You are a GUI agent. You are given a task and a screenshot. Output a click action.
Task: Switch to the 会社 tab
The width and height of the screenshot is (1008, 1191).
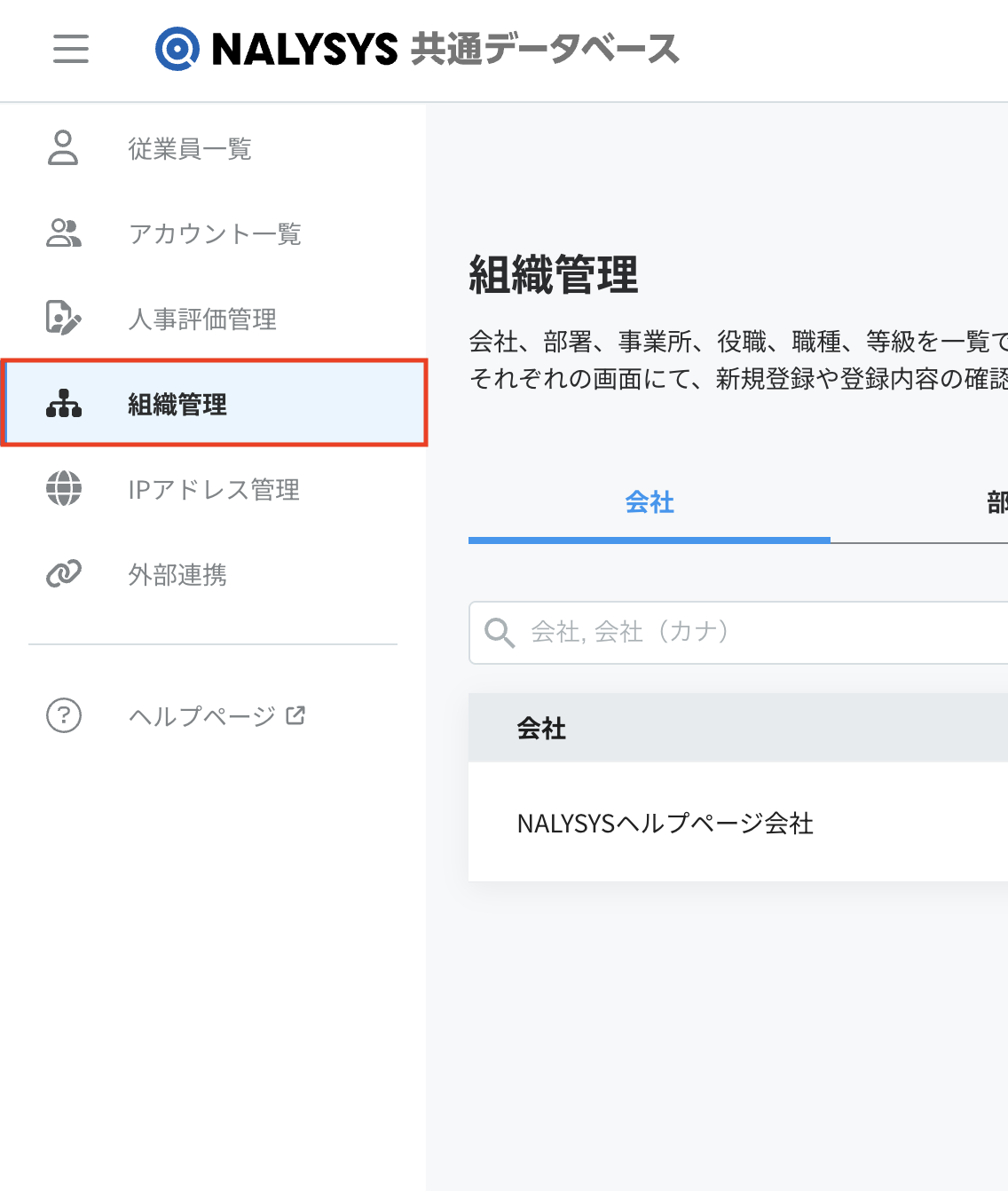click(650, 503)
